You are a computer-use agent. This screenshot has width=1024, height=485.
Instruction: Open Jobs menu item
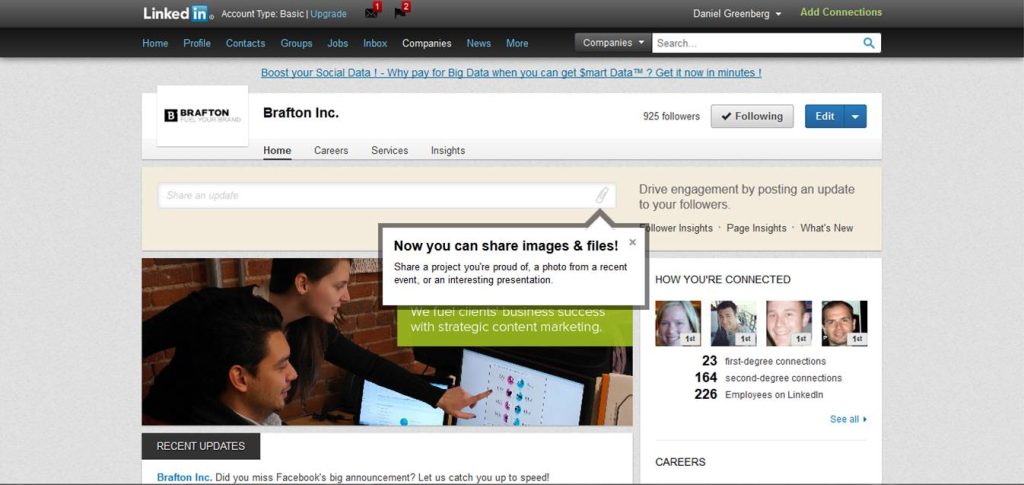(x=338, y=43)
